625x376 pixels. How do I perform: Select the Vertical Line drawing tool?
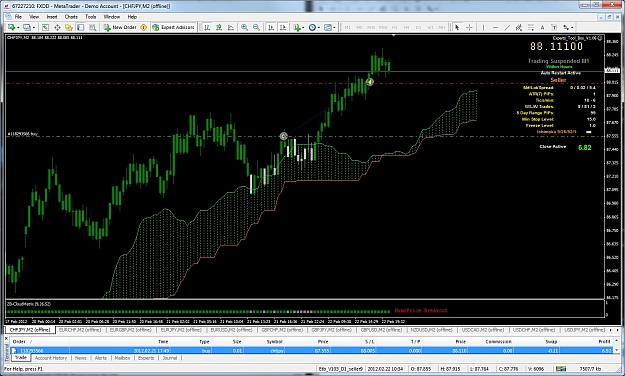tap(483, 27)
